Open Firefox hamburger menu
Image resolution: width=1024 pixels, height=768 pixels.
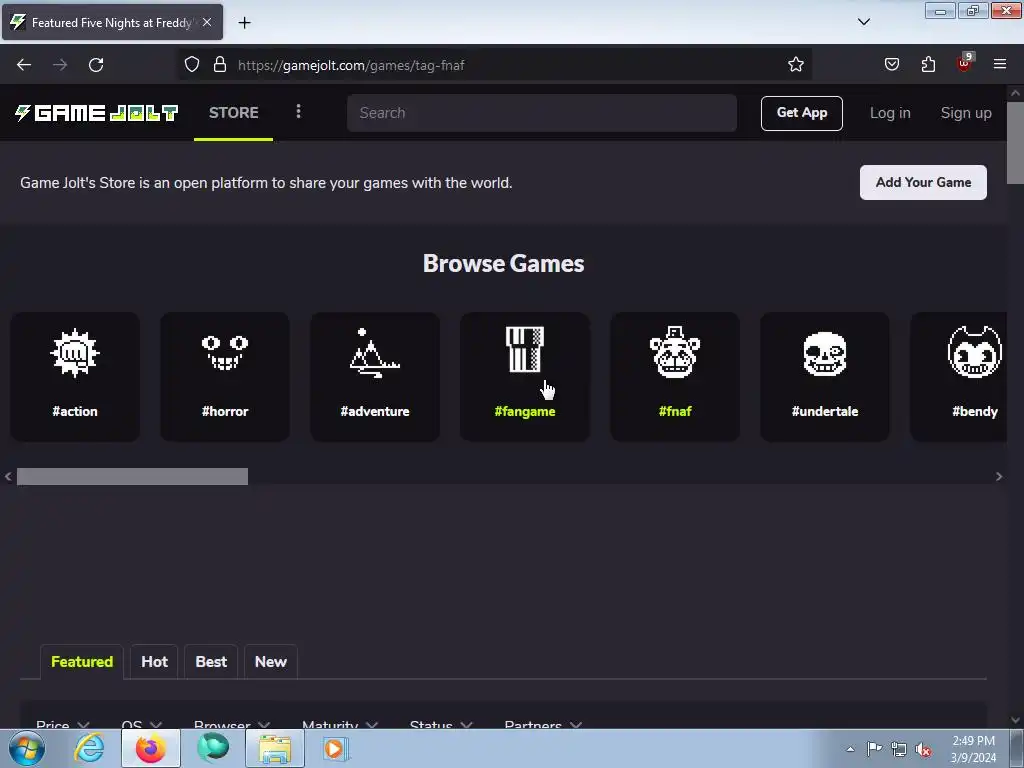[1000, 65]
